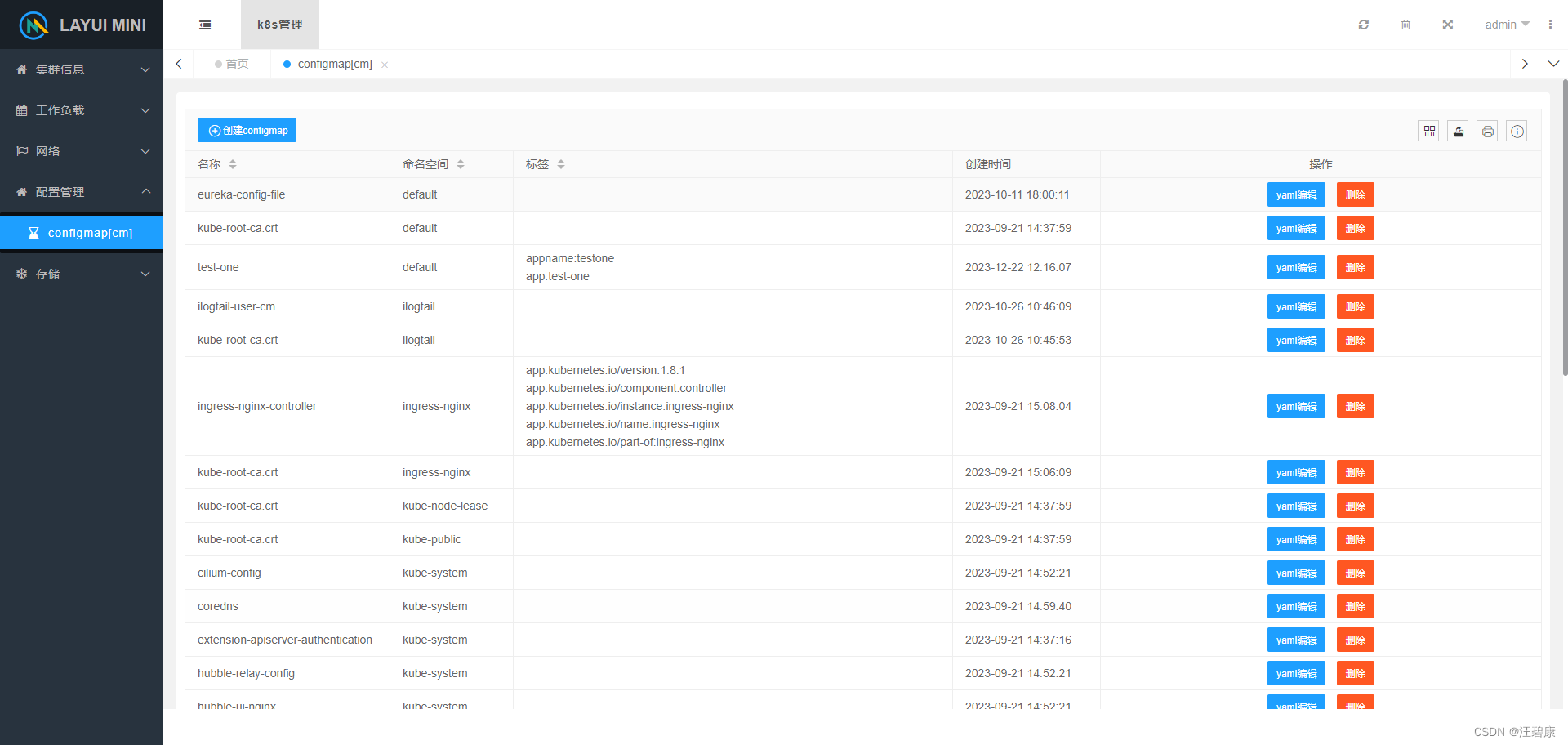Image resolution: width=1568 pixels, height=745 pixels.
Task: Click the table info tips icon
Action: [x=1517, y=131]
